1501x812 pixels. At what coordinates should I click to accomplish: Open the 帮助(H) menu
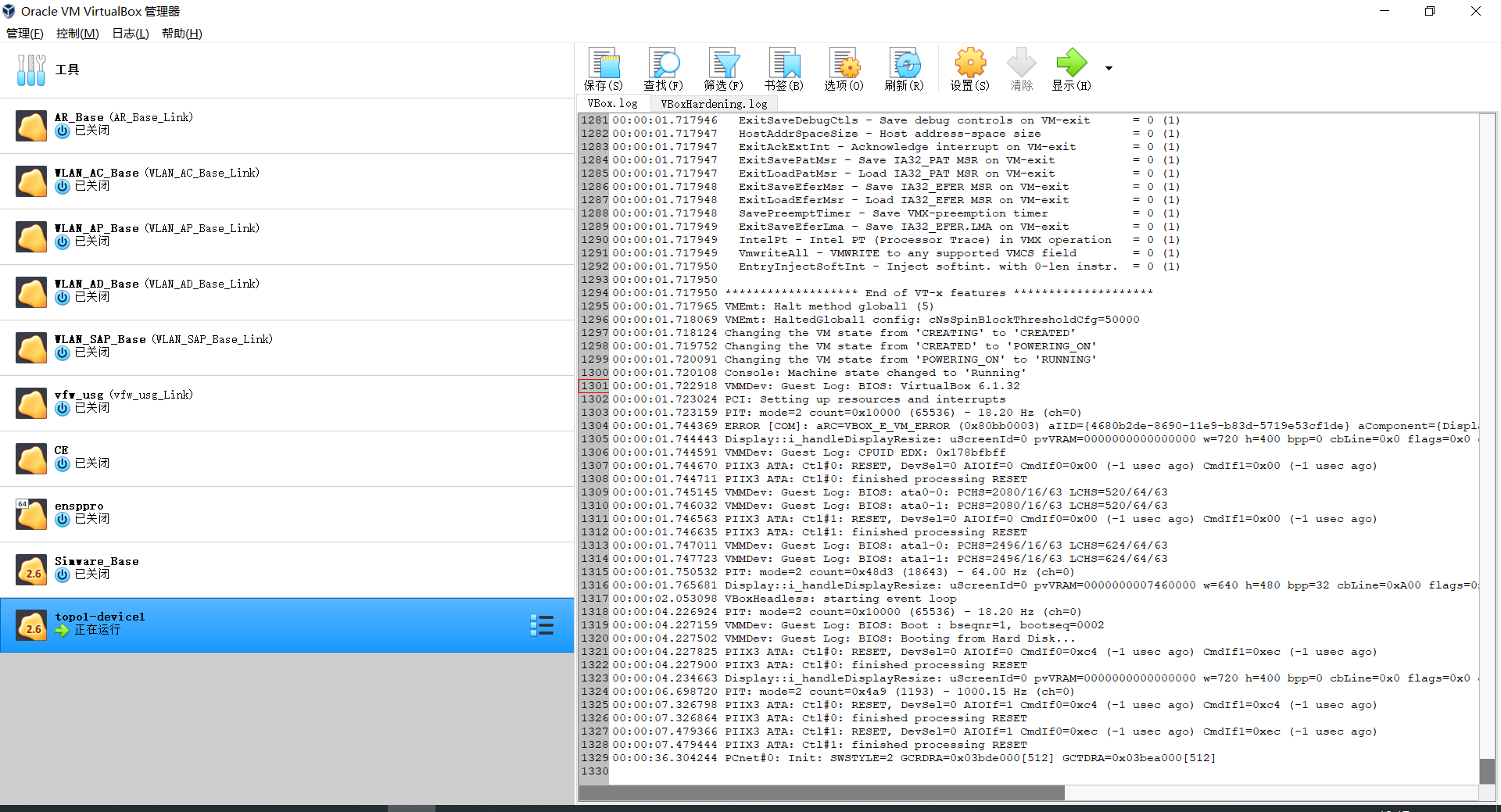tap(182, 34)
